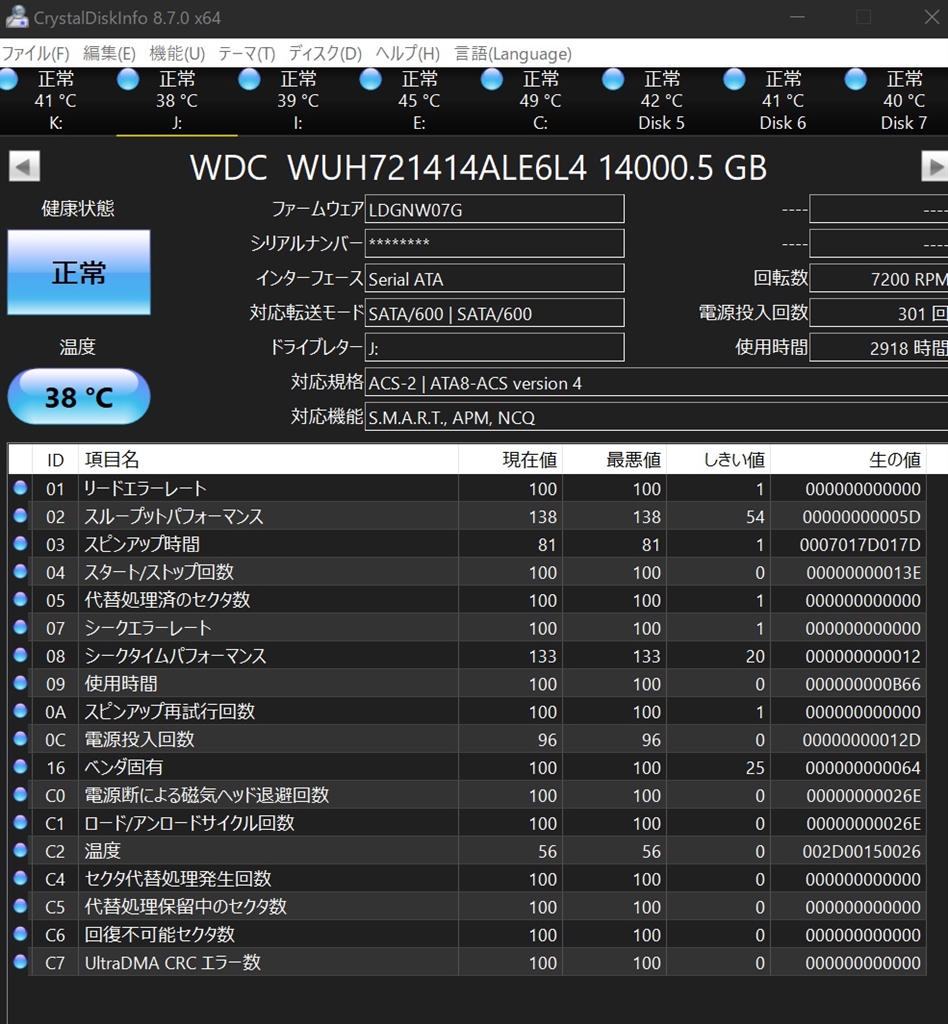This screenshot has height=1024, width=948.
Task: Click status icon for C2 温度 row
Action: click(x=20, y=850)
